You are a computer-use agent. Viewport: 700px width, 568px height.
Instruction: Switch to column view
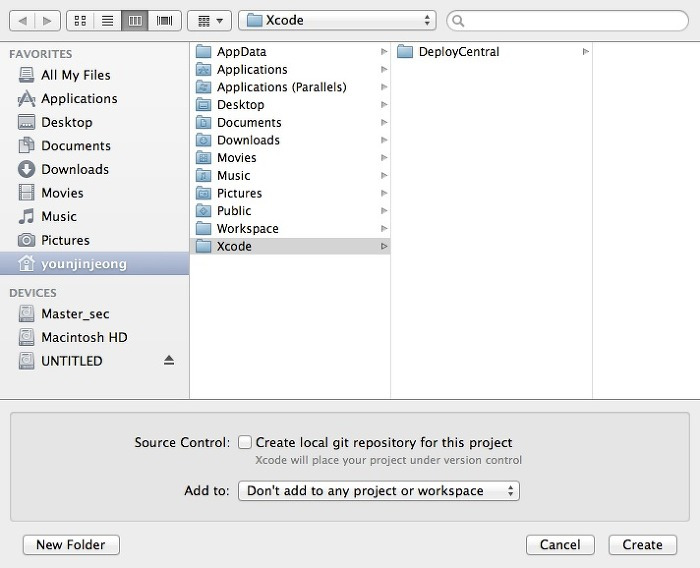(135, 21)
